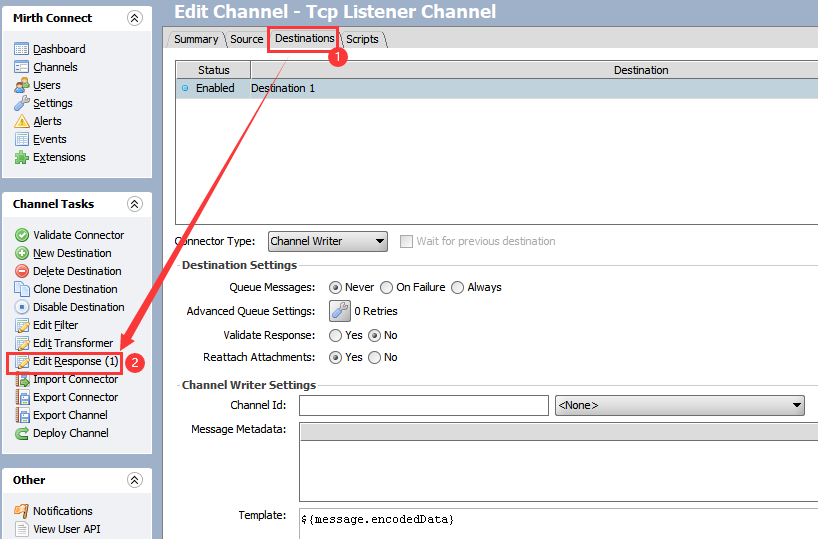Screen dimensions: 818x539
Task: Click the Events icon
Action: (x=21, y=139)
